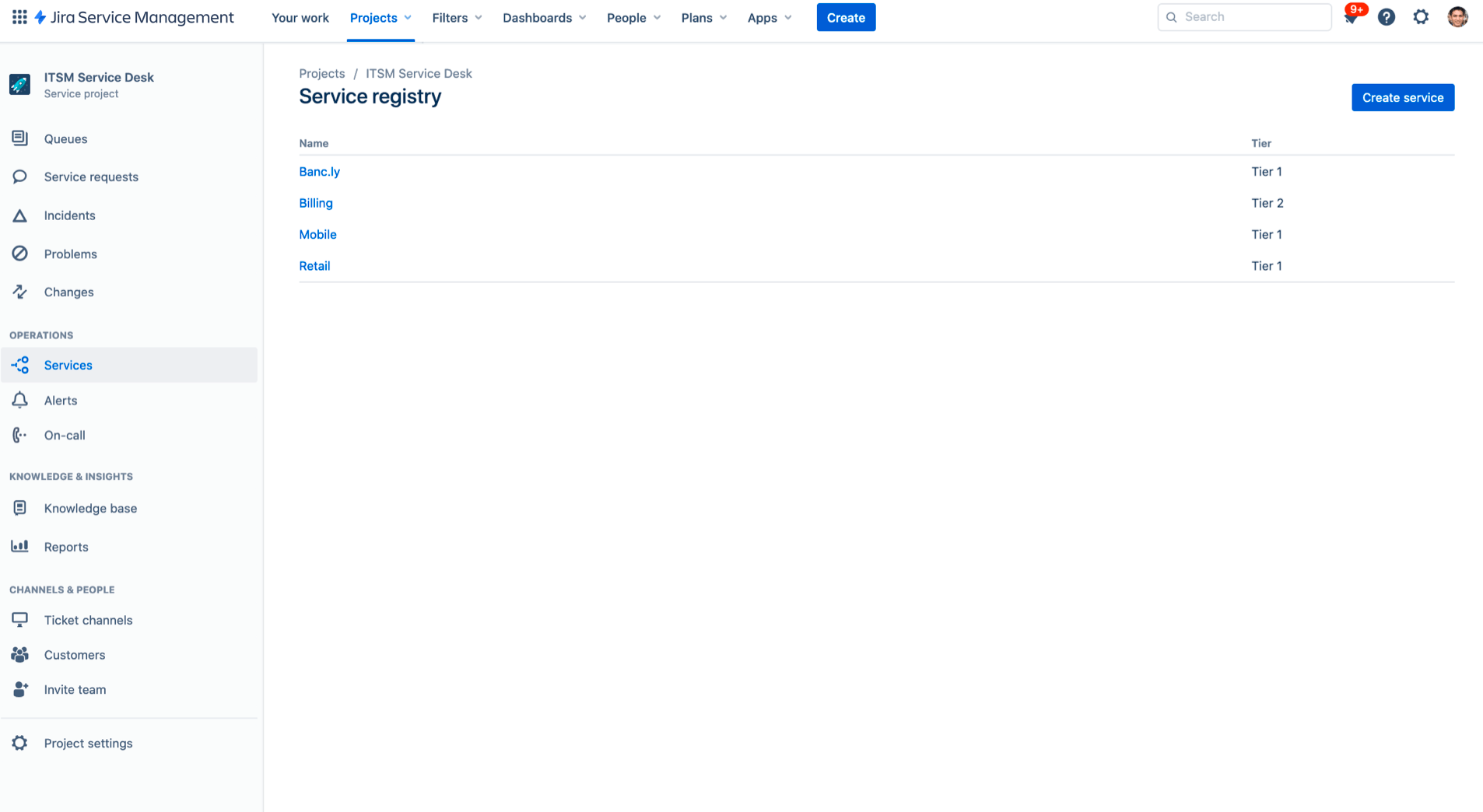
Task: Open the Queues section
Action: [x=65, y=138]
